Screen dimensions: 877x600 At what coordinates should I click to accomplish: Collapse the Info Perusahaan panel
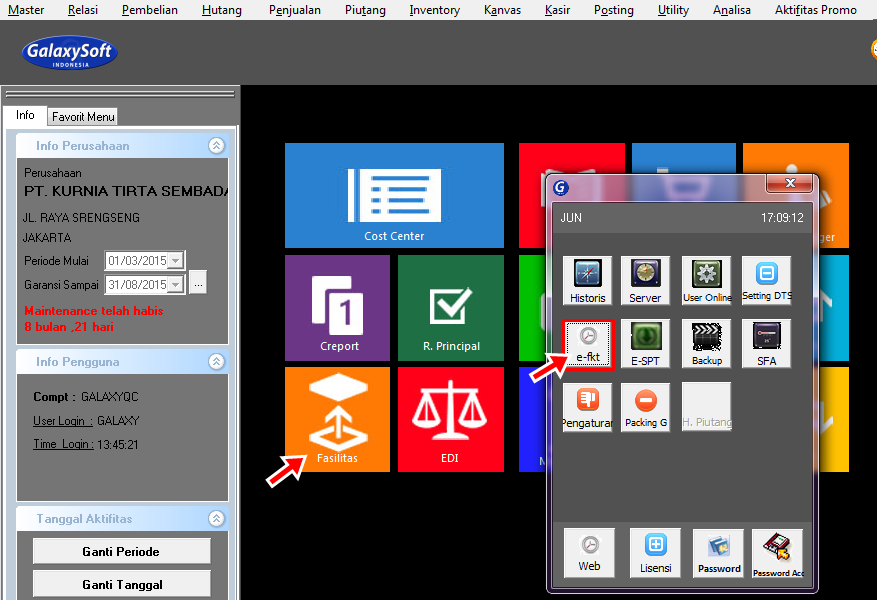(216, 146)
